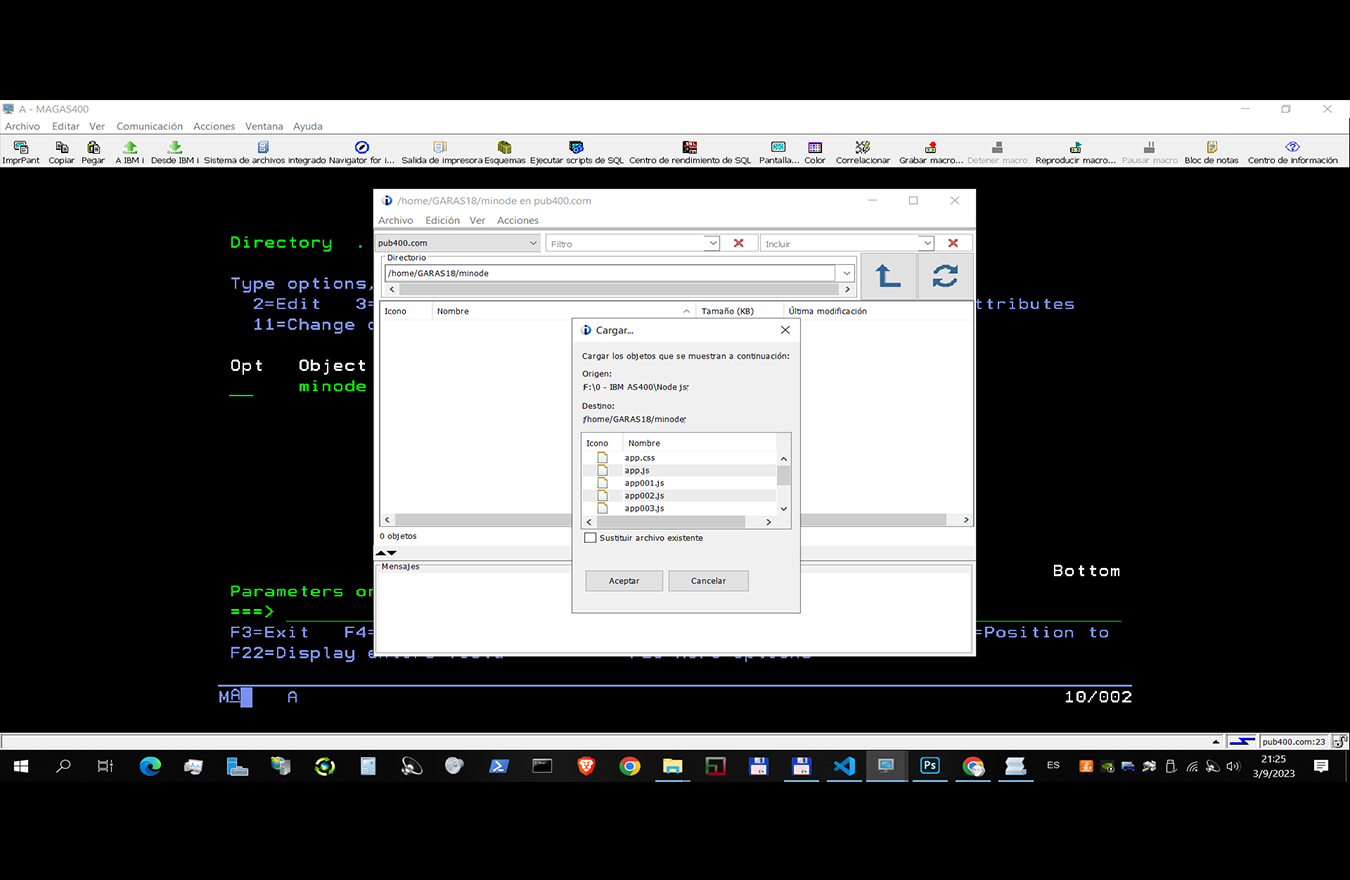Expand the pub400.com system dropdown
Screen dimensions: 1350x880
pyautogui.click(x=532, y=243)
